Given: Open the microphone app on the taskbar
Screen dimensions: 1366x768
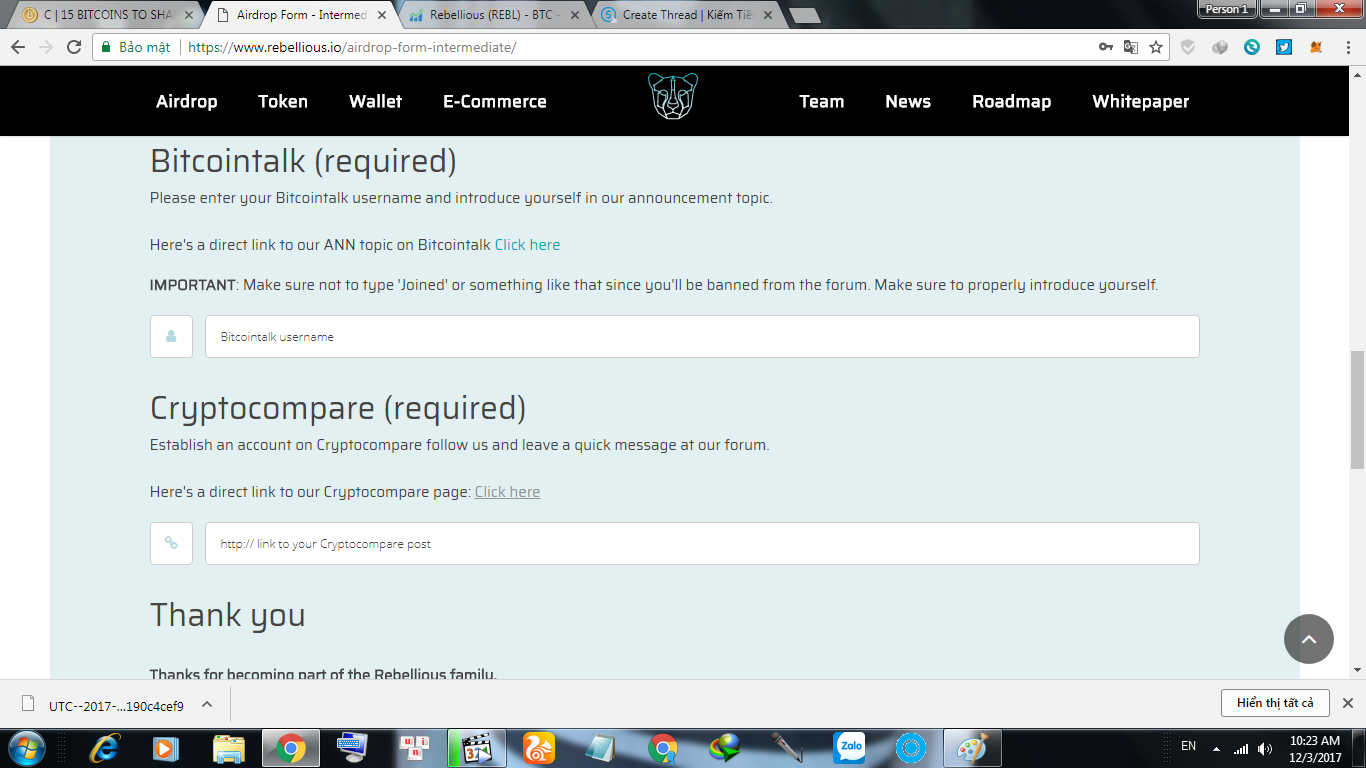Looking at the screenshot, I should (787, 748).
